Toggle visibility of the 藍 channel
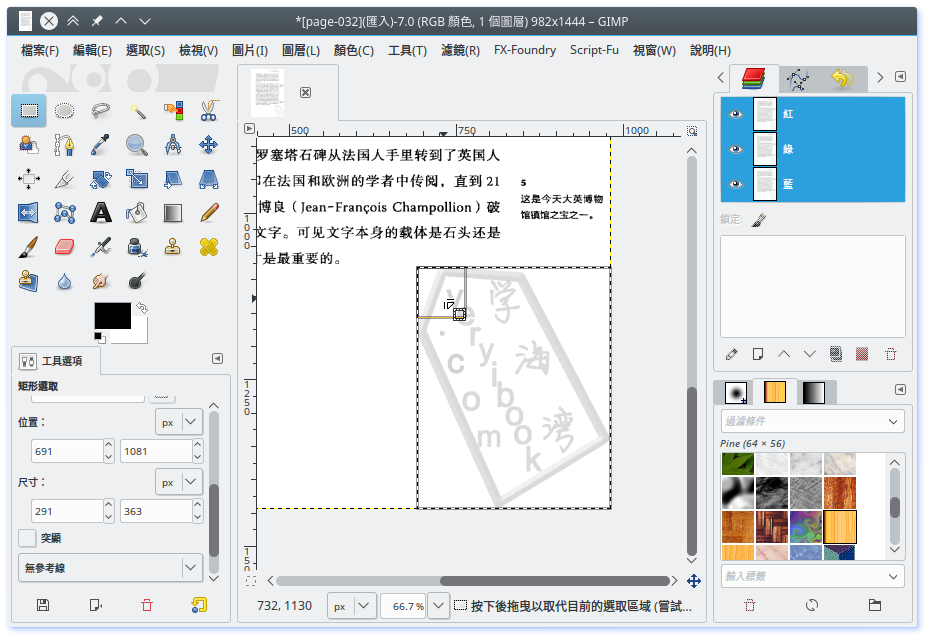This screenshot has width=930, height=640. pyautogui.click(x=737, y=184)
